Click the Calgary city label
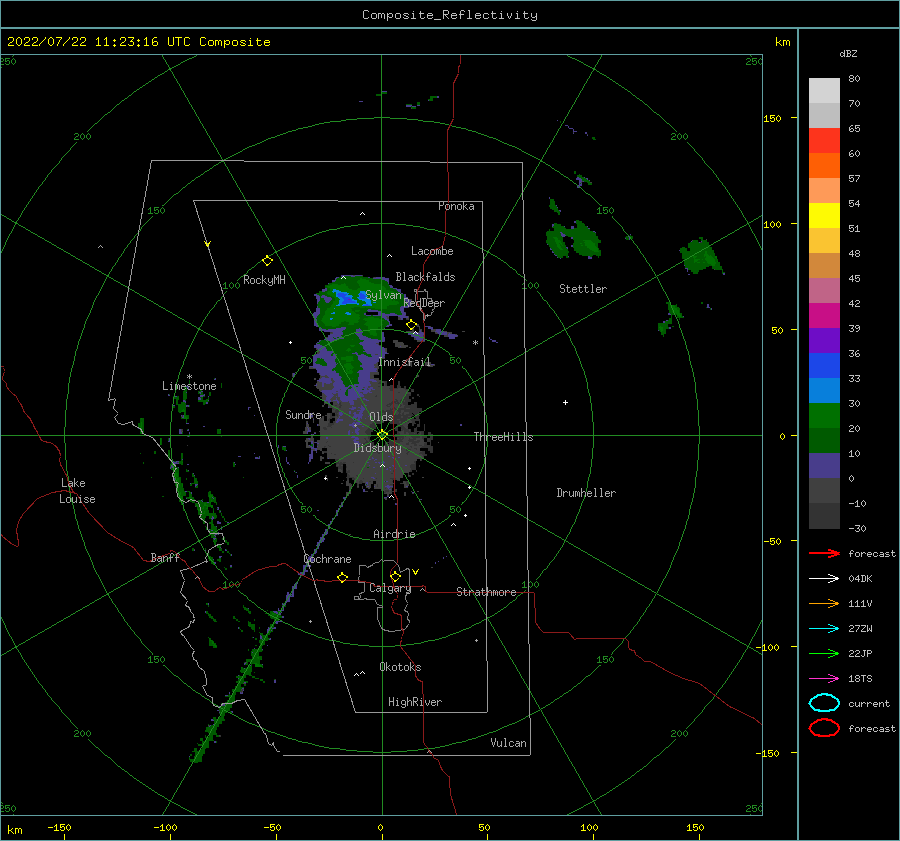Image resolution: width=900 pixels, height=841 pixels. 390,588
